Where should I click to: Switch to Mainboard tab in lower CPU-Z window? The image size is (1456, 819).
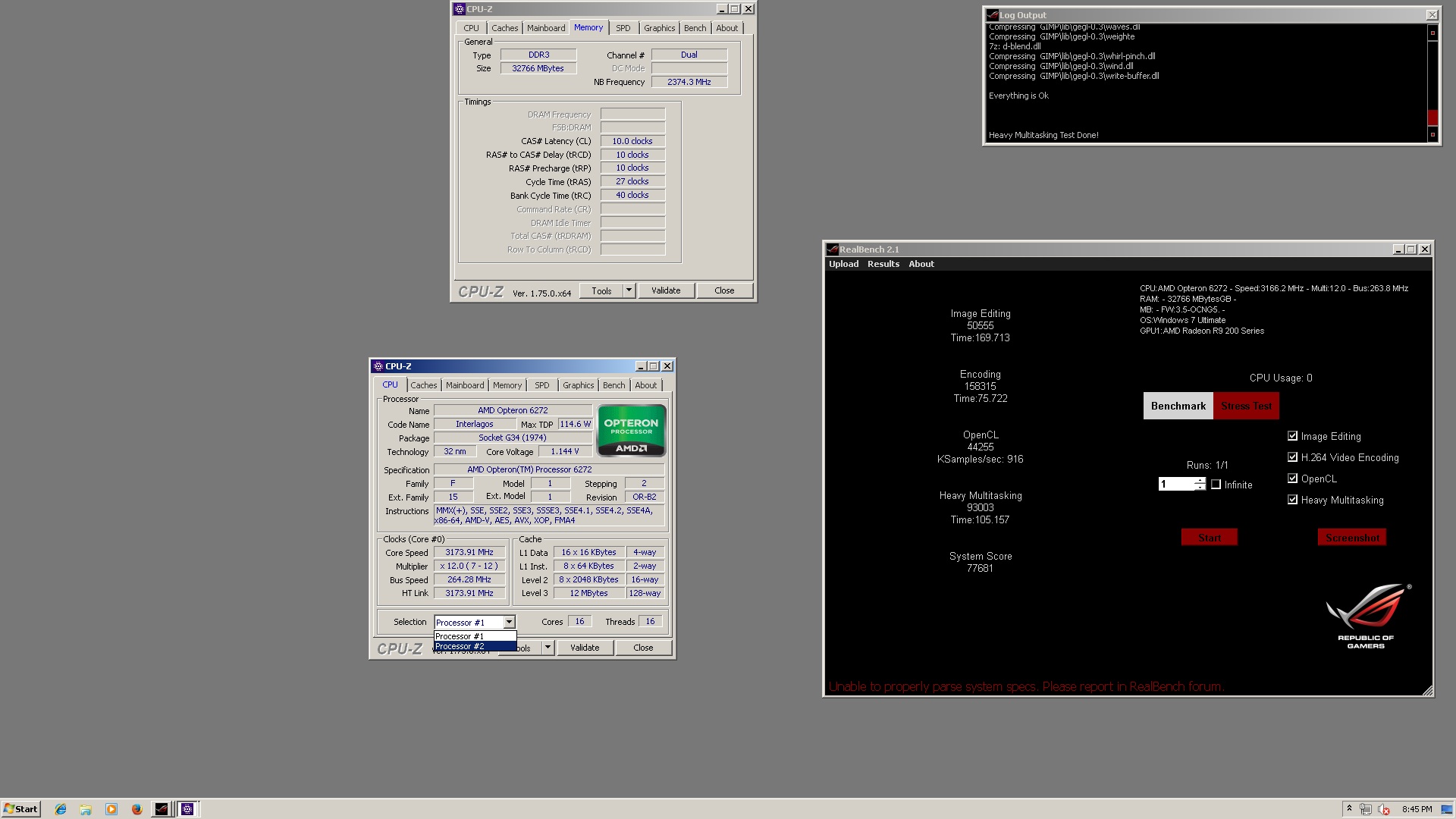[x=465, y=385]
